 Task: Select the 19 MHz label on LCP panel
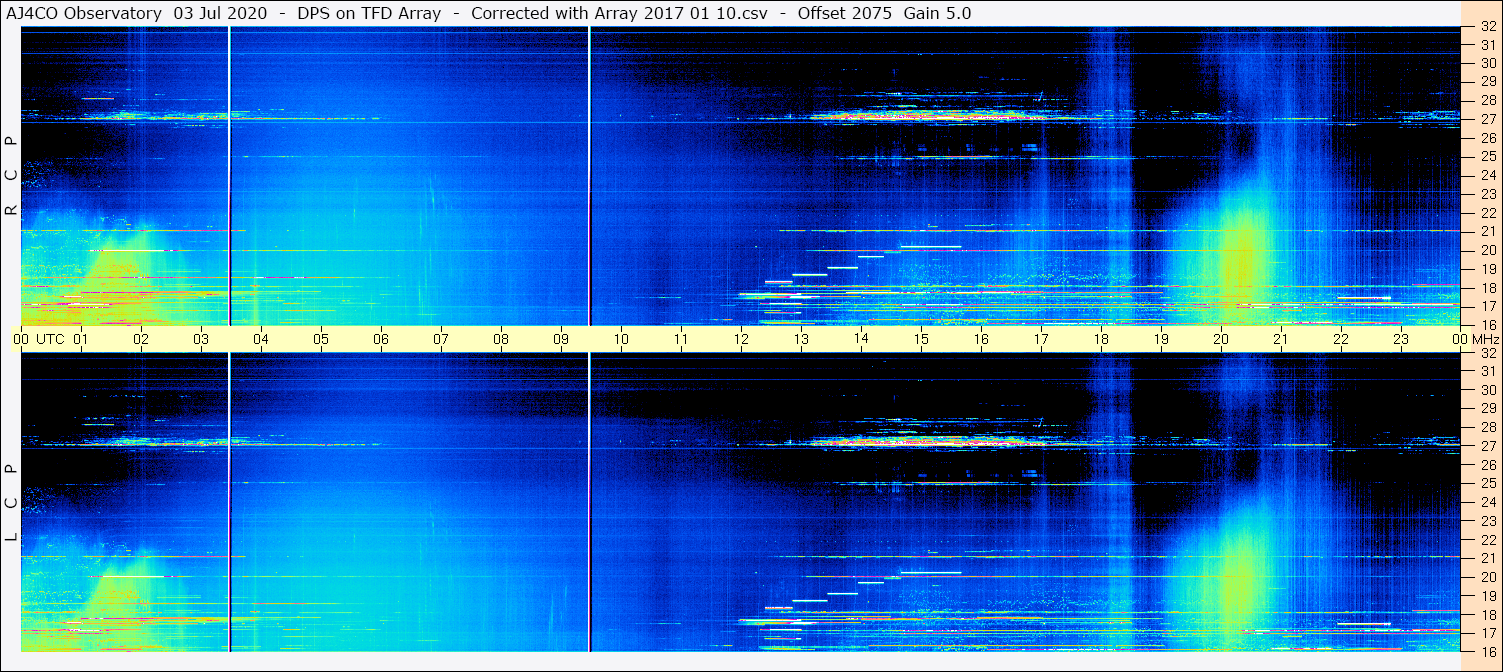pyautogui.click(x=1487, y=596)
